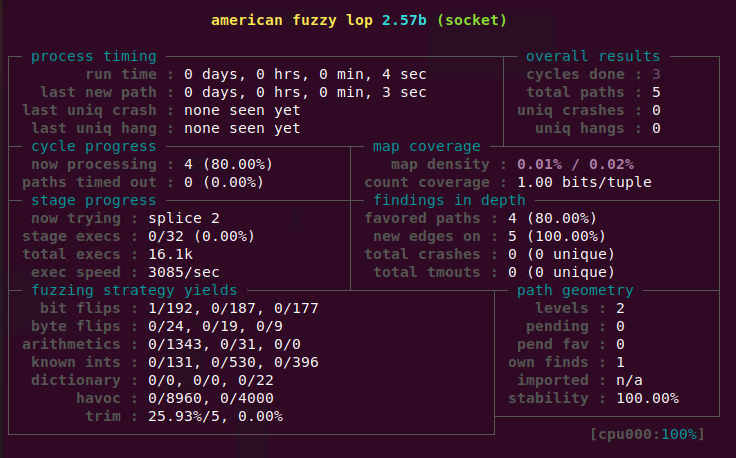736x458 pixels.
Task: Select the 'path geometry' heading
Action: (x=575, y=290)
